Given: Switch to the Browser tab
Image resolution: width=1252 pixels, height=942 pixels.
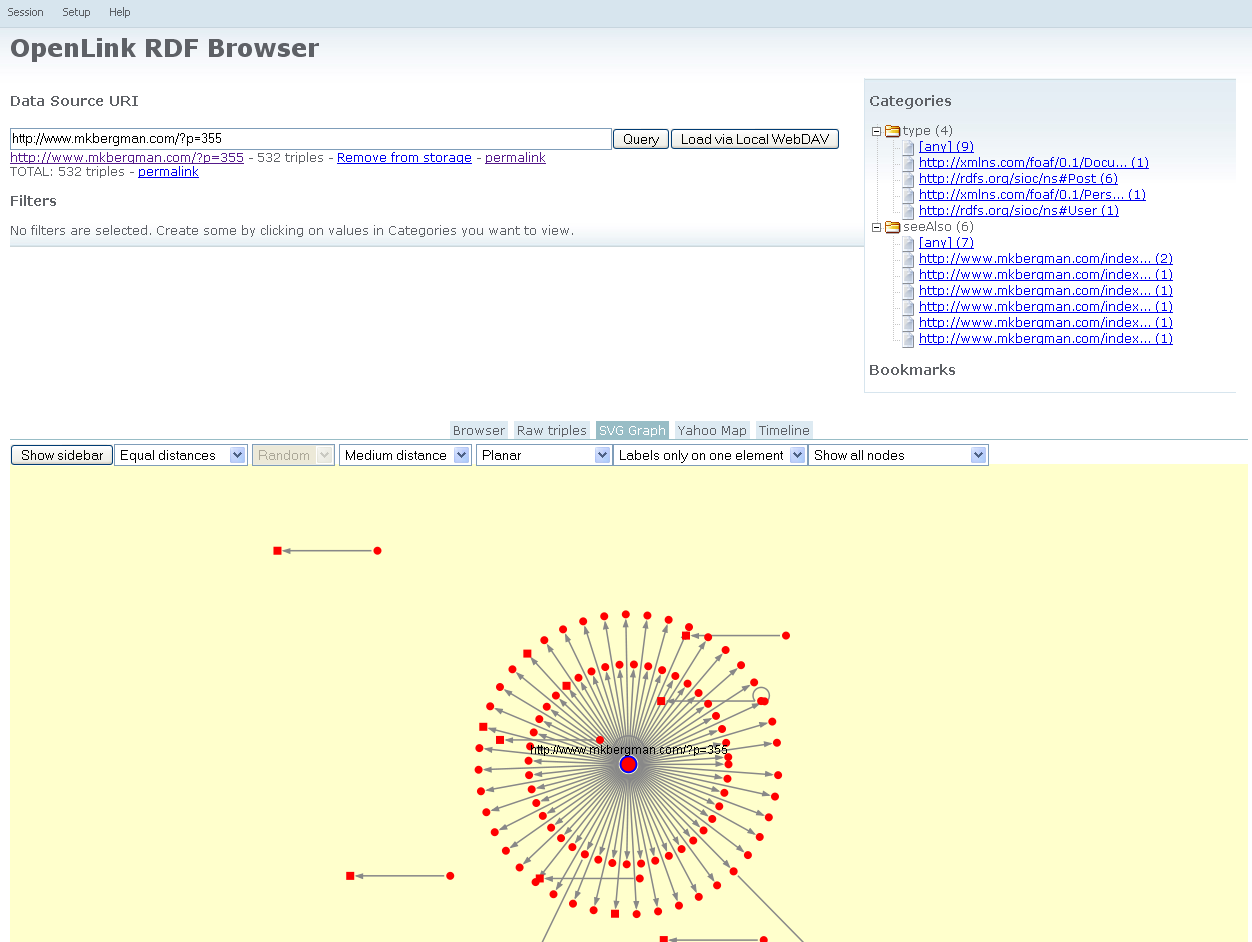Looking at the screenshot, I should pos(479,430).
